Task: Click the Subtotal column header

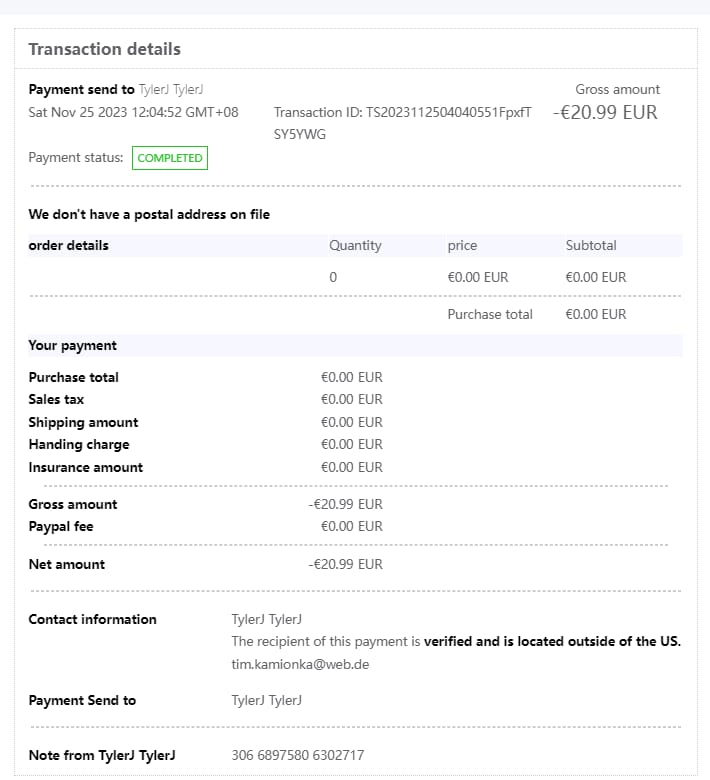Action: pos(591,245)
